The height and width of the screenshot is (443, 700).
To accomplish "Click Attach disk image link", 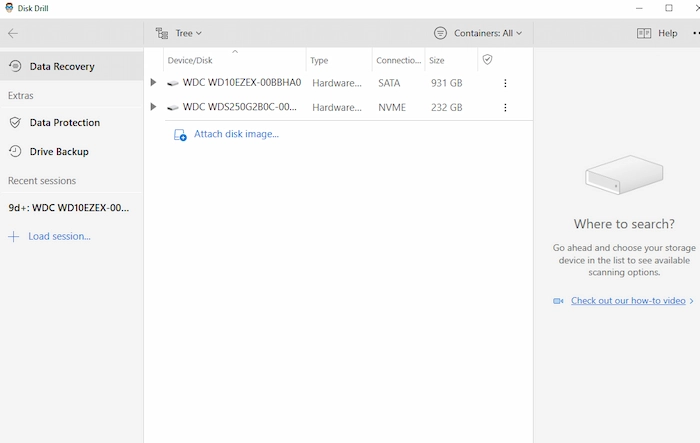I will tap(236, 134).
